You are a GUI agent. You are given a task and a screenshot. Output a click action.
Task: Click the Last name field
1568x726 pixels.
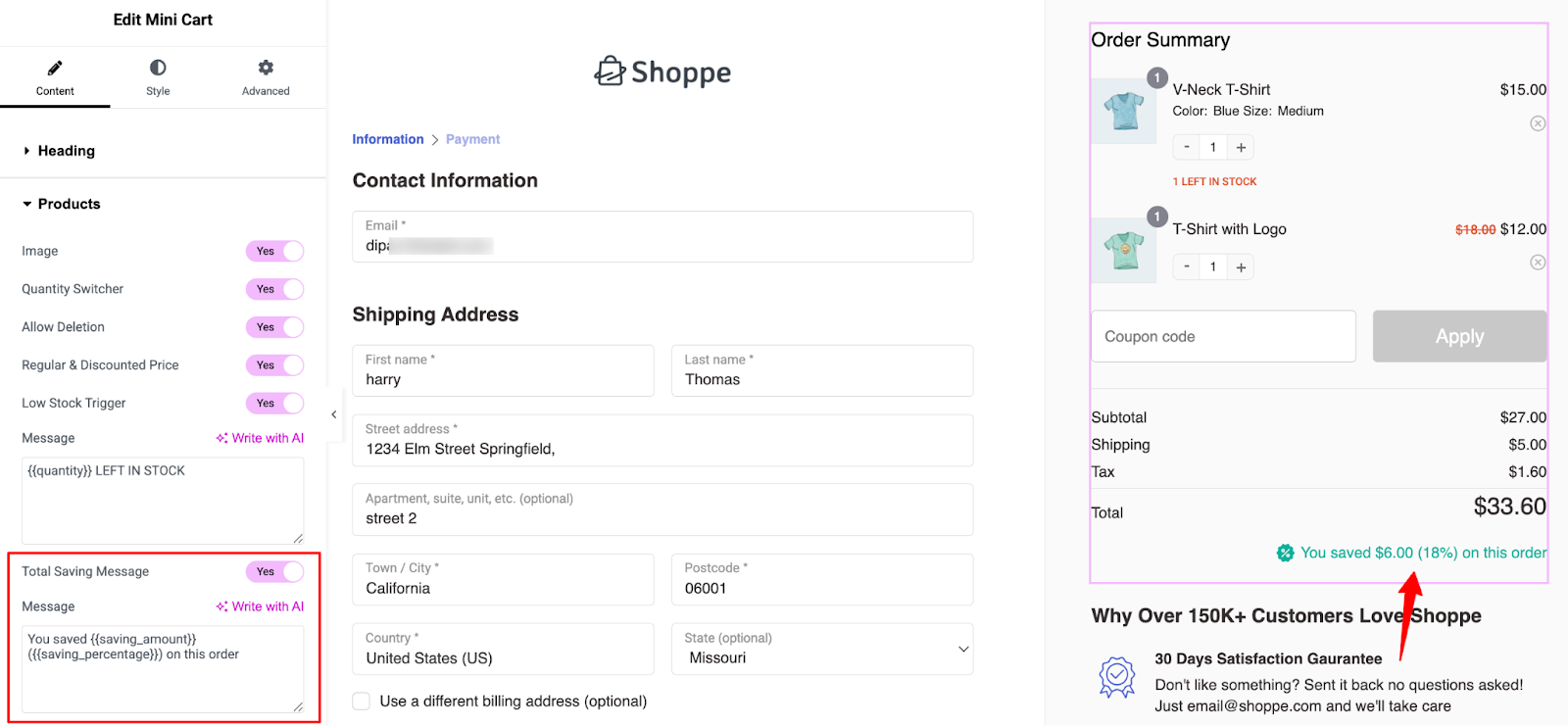822,370
